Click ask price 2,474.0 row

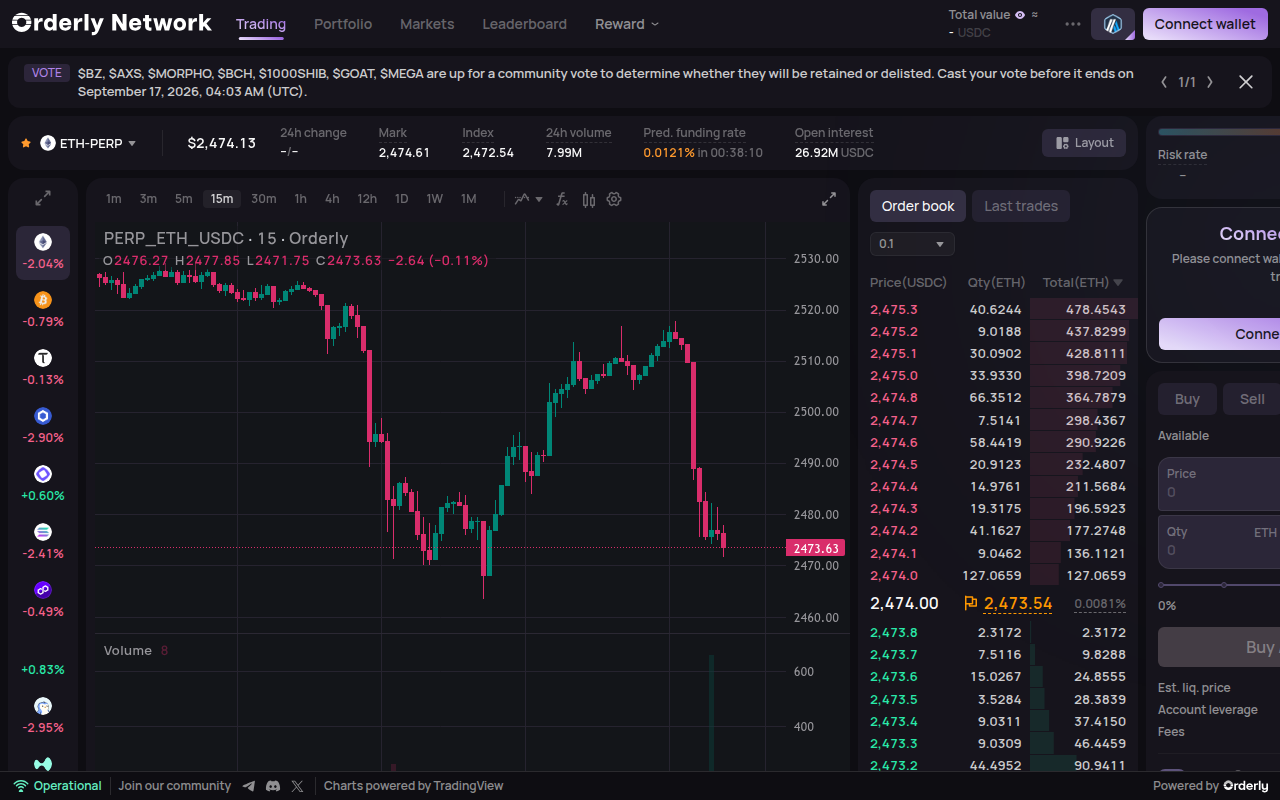pos(998,575)
